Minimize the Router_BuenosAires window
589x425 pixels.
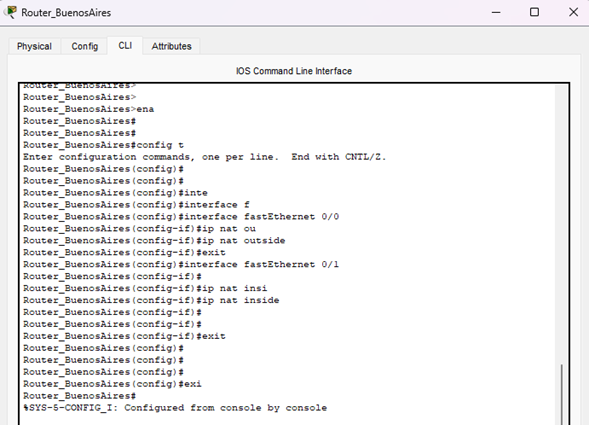[x=496, y=12]
